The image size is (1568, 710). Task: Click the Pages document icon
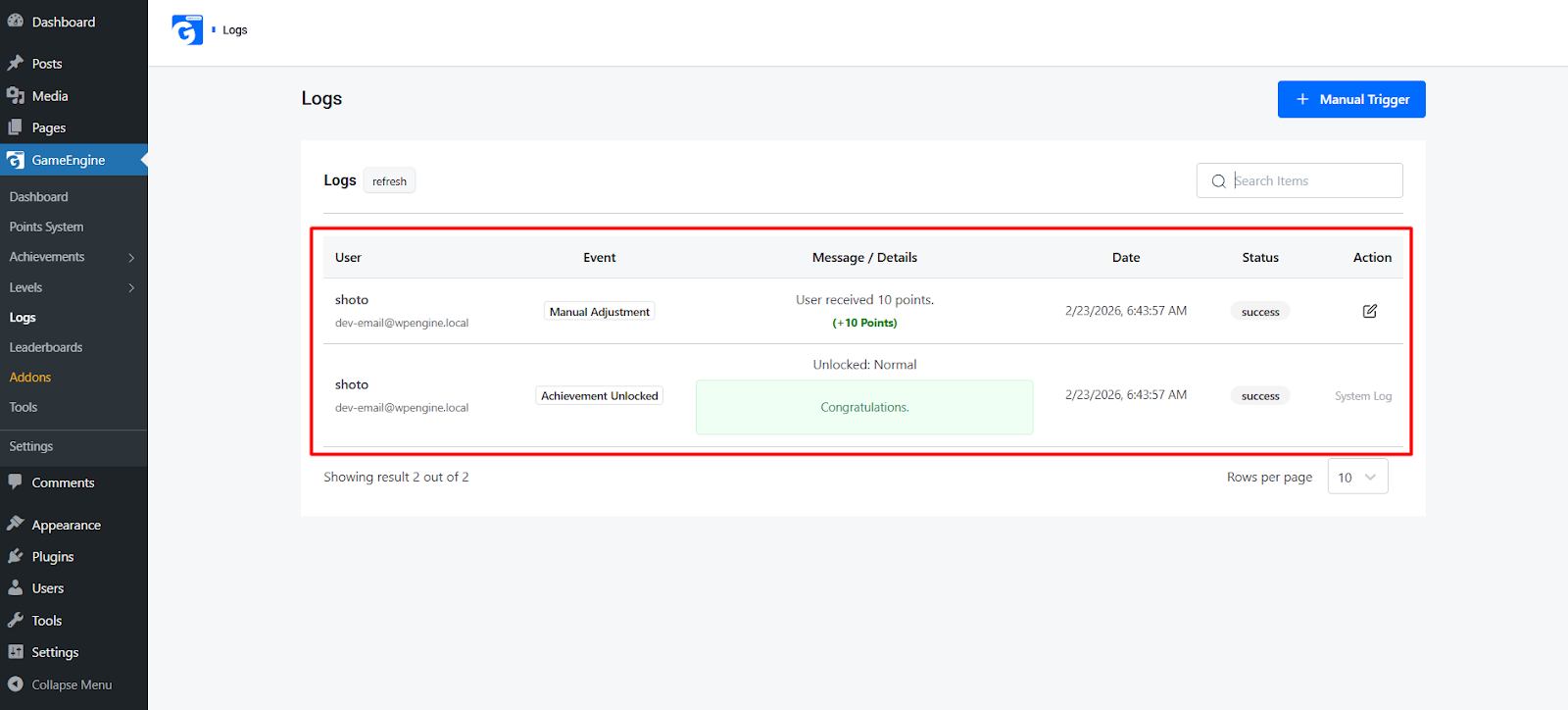pos(16,127)
